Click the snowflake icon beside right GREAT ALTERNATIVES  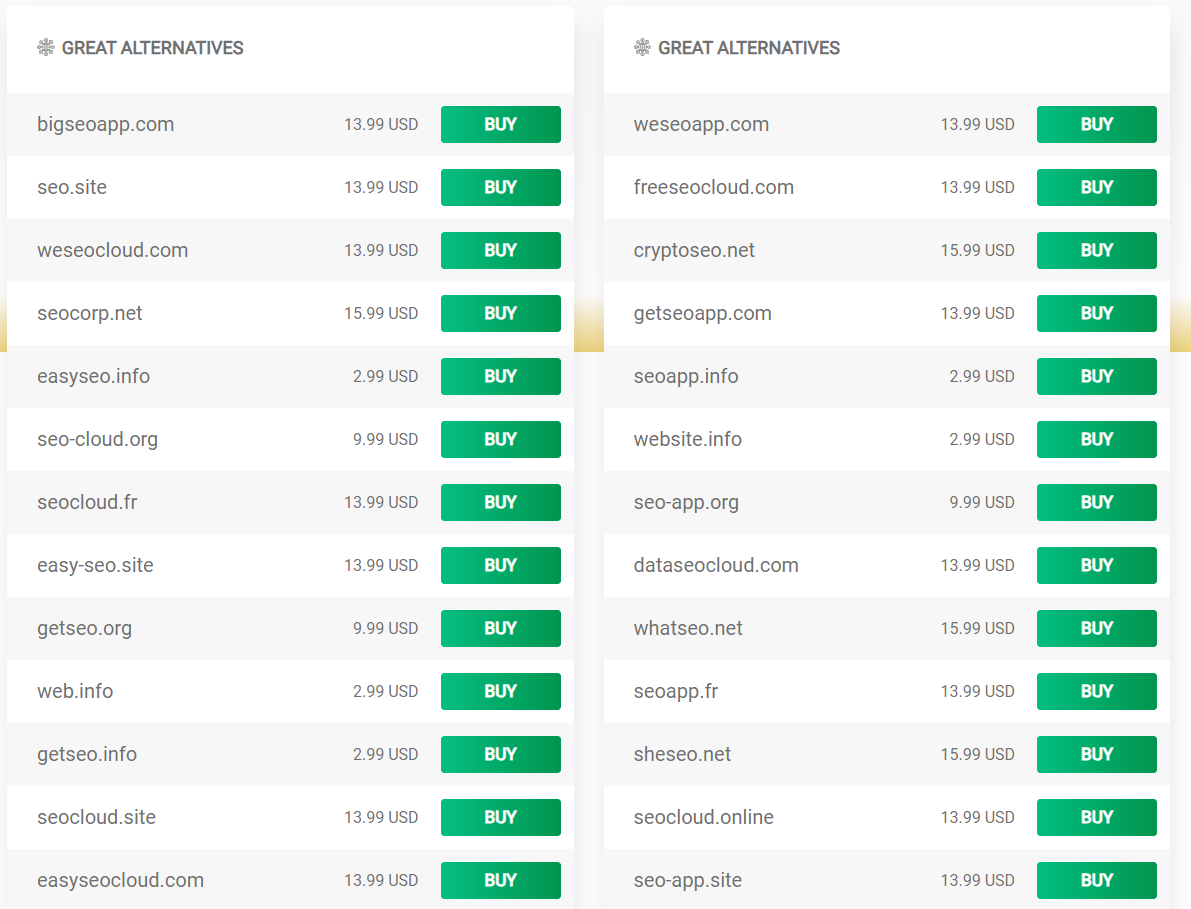[x=641, y=47]
